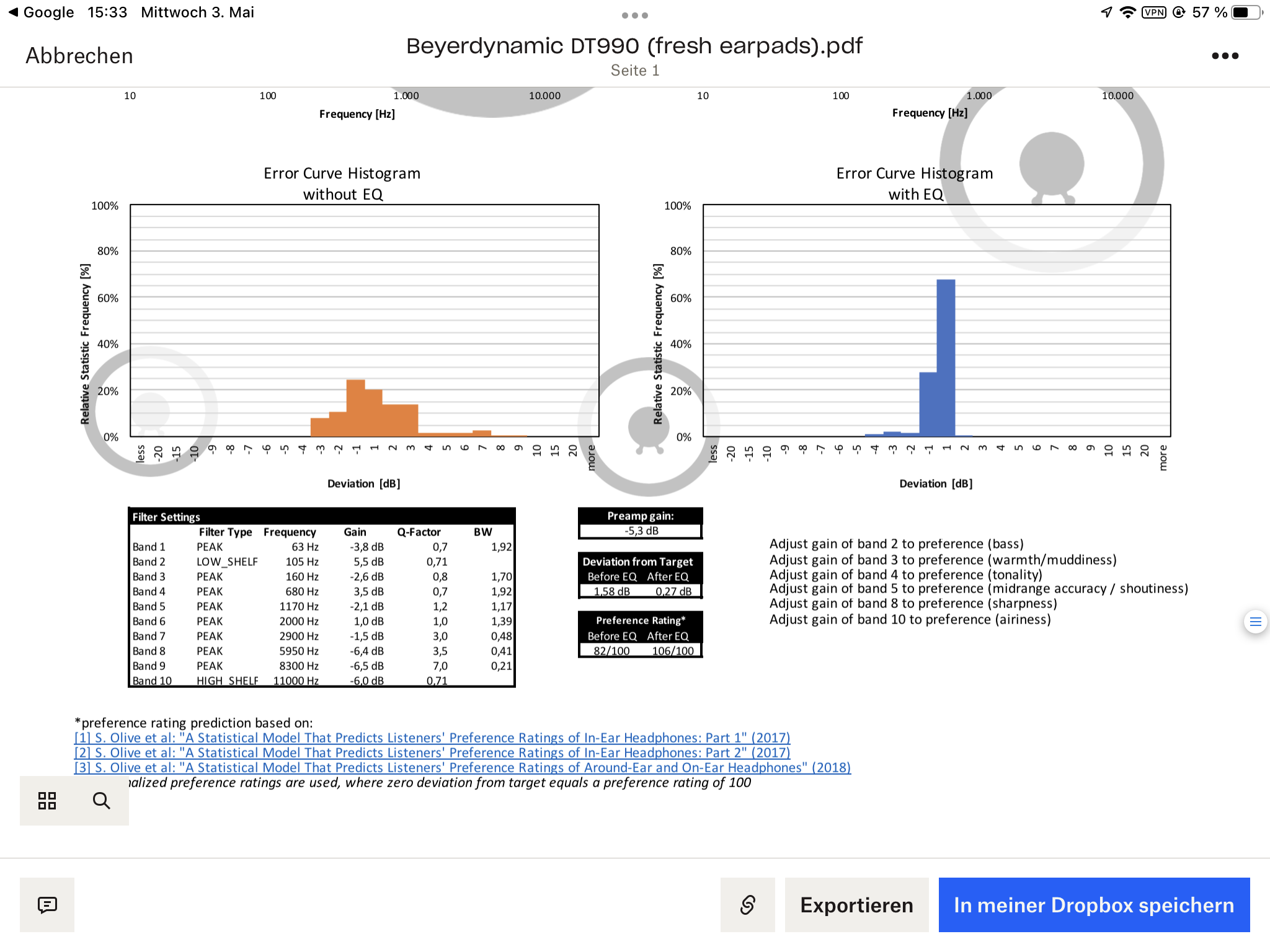Select the Preamp gain value -5,3 dB
The height and width of the screenshot is (952, 1270).
(641, 531)
